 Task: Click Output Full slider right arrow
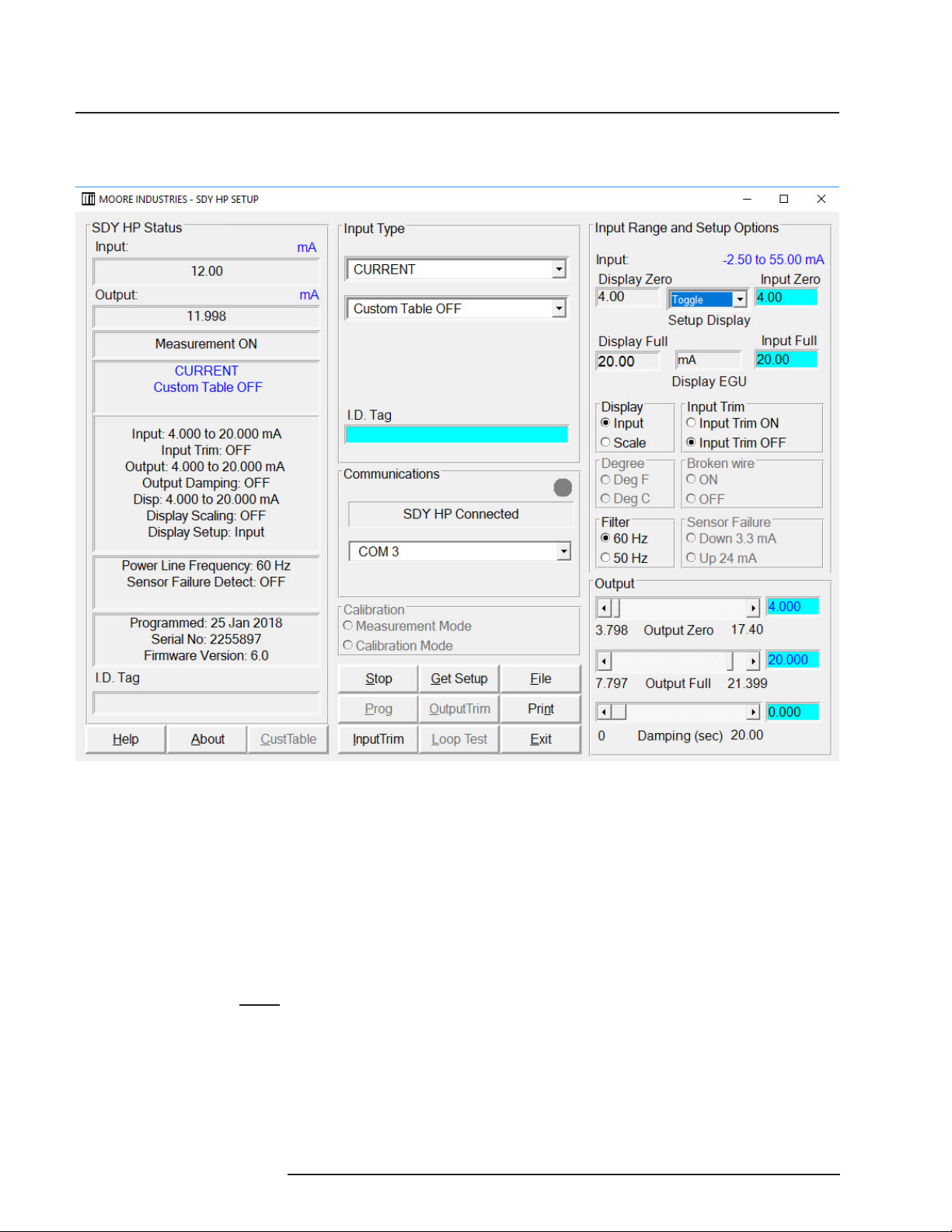pos(753,661)
